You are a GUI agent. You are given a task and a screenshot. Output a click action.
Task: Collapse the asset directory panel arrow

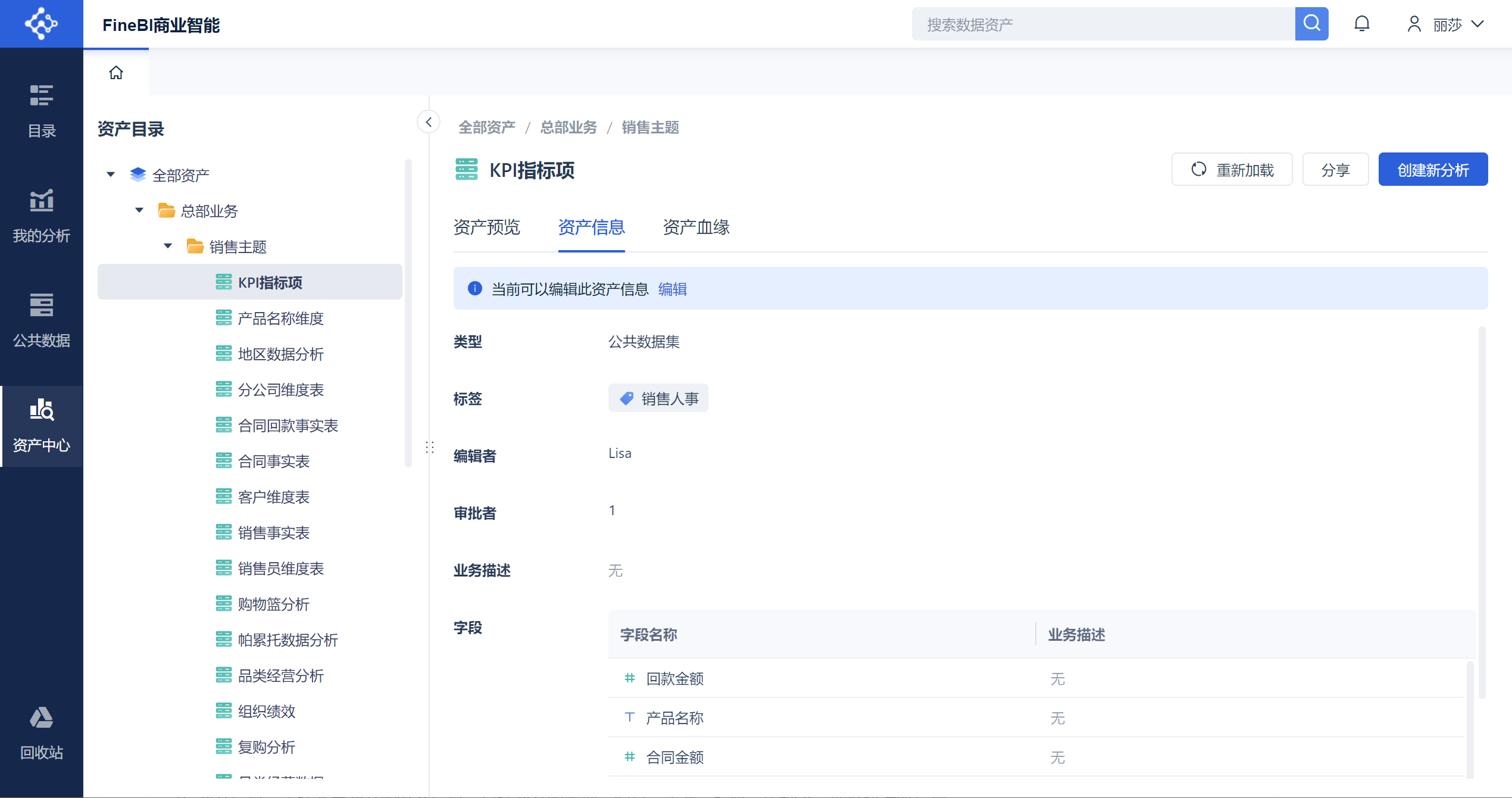tap(429, 122)
